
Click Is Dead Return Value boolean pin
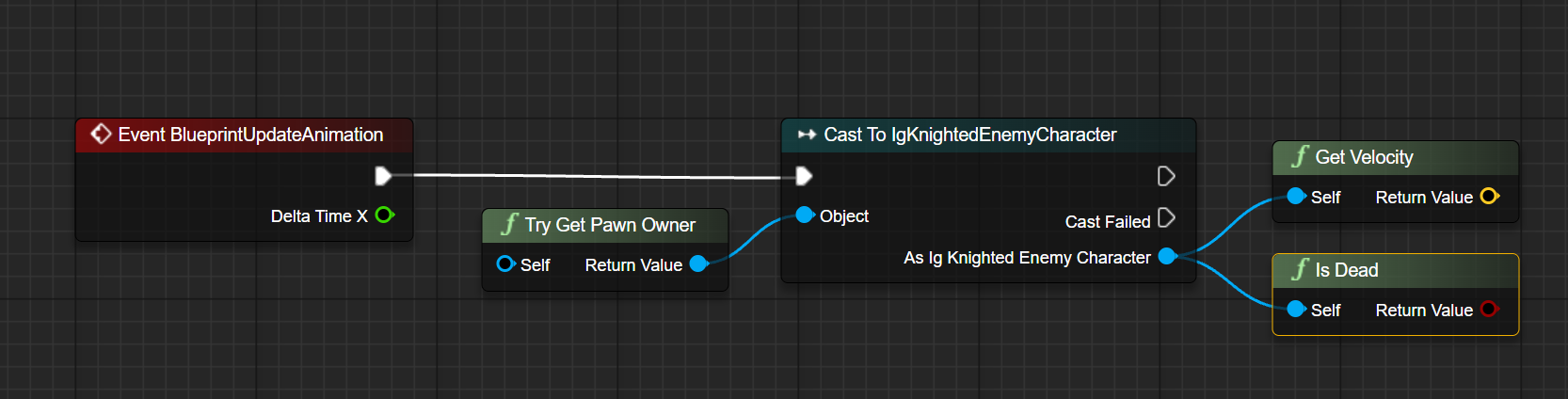click(x=1489, y=309)
